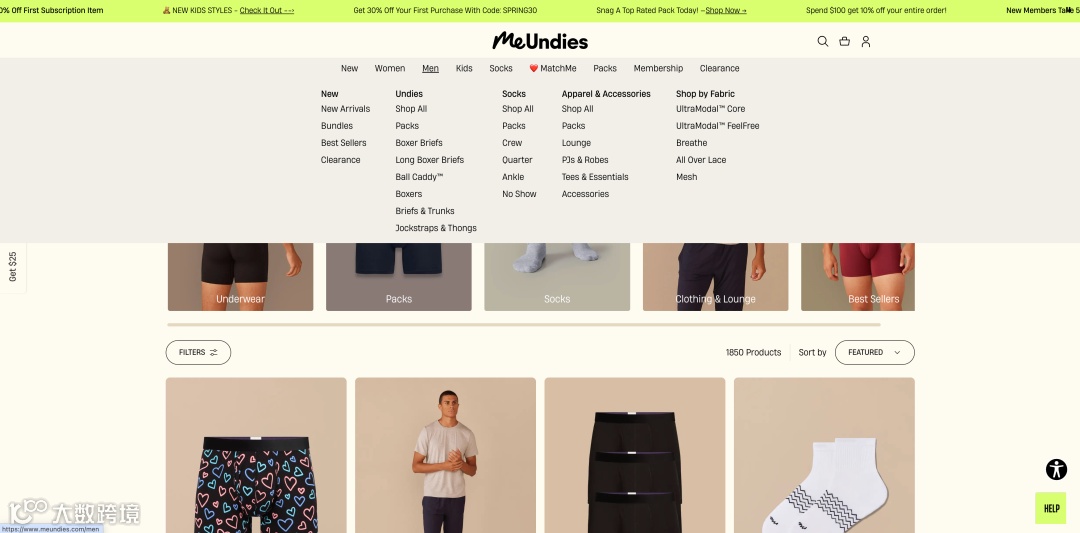Screen dimensions: 1080x533
Task: Select the Women menu item
Action: [x=390, y=68]
